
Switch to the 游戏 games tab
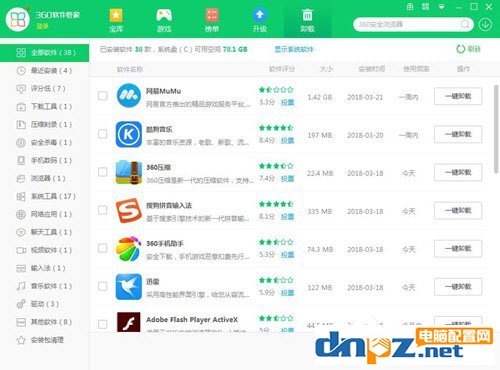(x=164, y=20)
